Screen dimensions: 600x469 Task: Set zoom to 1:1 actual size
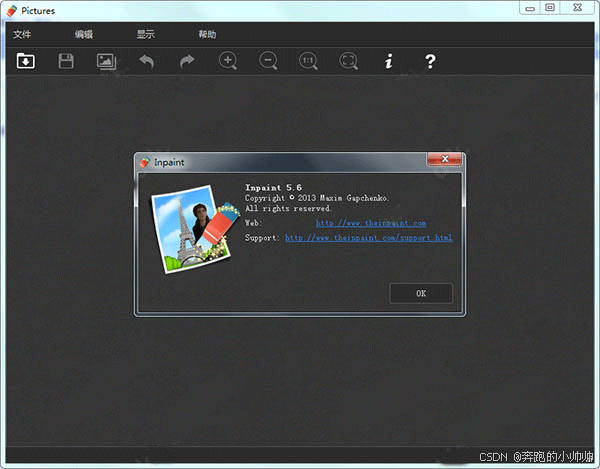[x=308, y=61]
